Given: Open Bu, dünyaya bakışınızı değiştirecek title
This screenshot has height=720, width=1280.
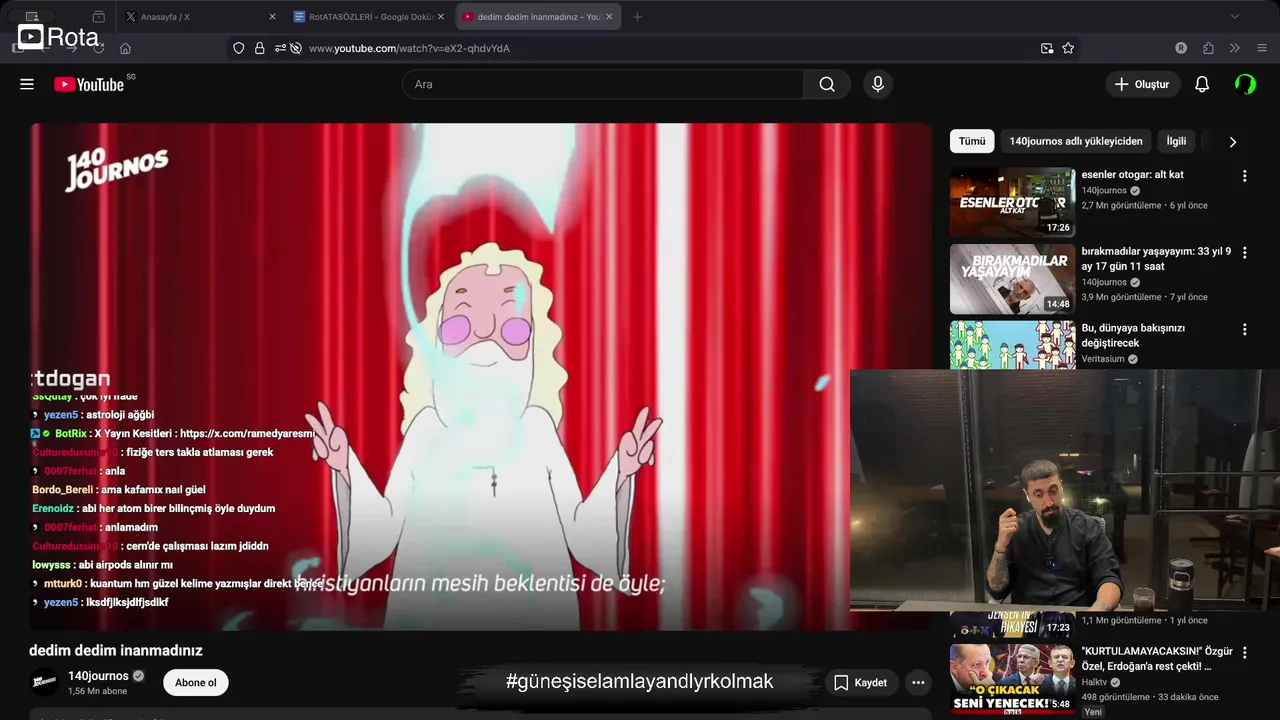Looking at the screenshot, I should click(1133, 335).
